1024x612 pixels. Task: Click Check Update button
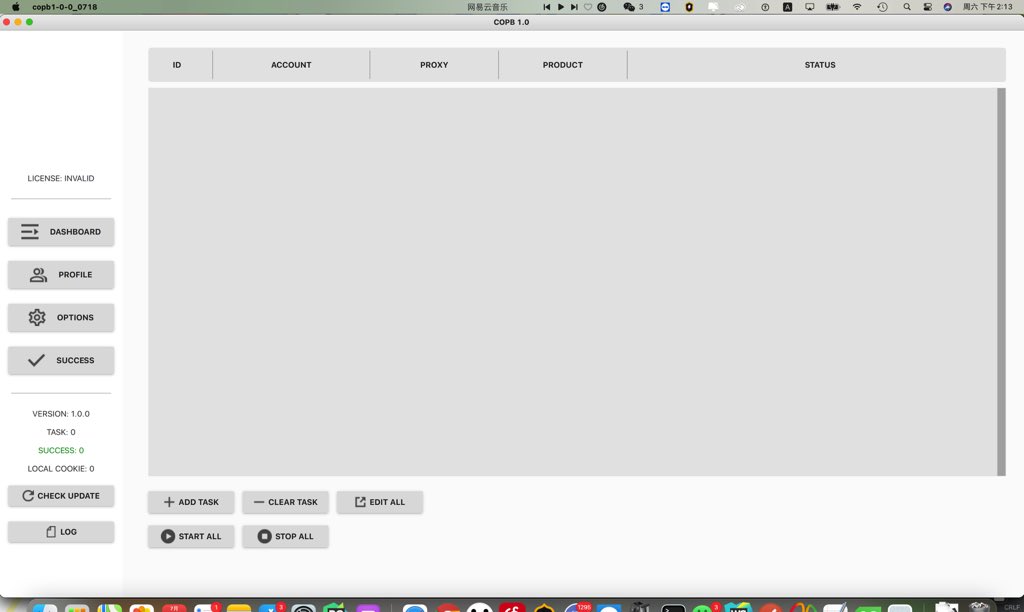pos(61,496)
